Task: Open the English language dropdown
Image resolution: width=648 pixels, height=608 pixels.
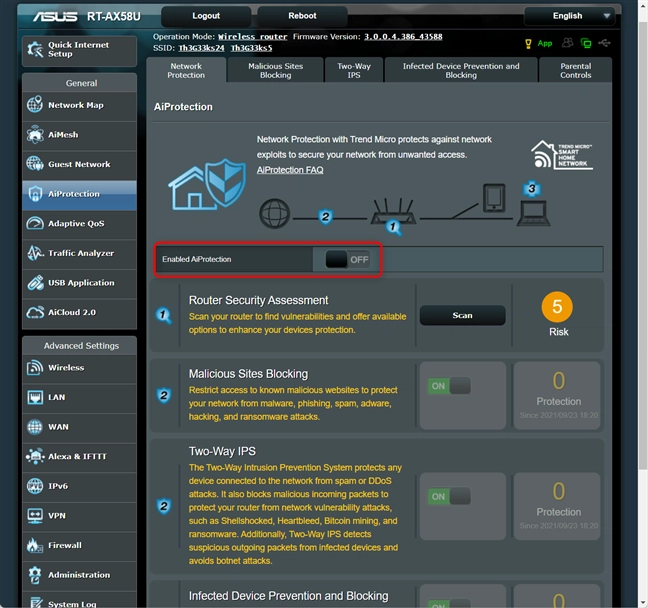Action: [x=570, y=16]
